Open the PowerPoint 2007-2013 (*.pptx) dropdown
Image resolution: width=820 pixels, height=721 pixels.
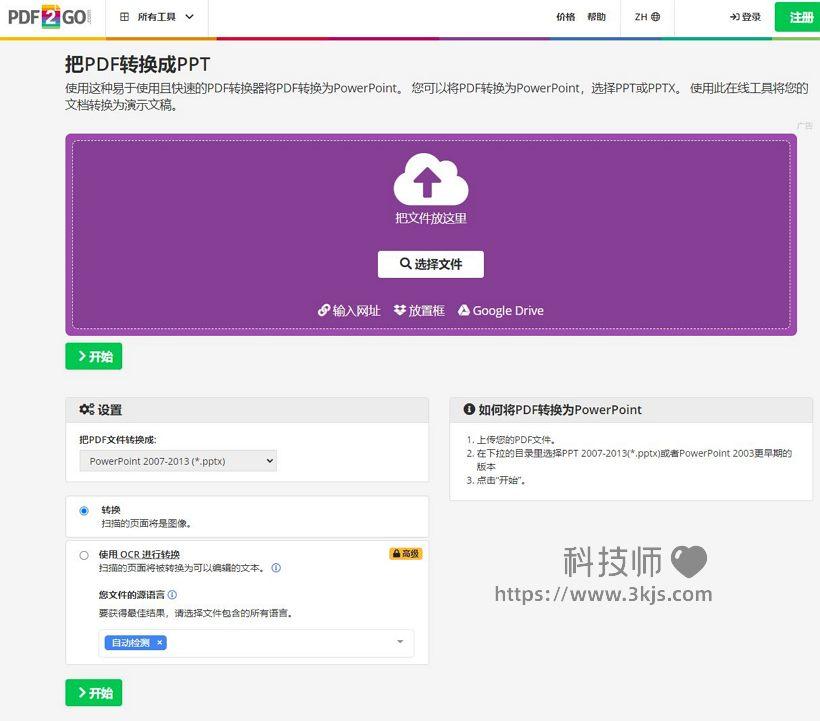178,461
